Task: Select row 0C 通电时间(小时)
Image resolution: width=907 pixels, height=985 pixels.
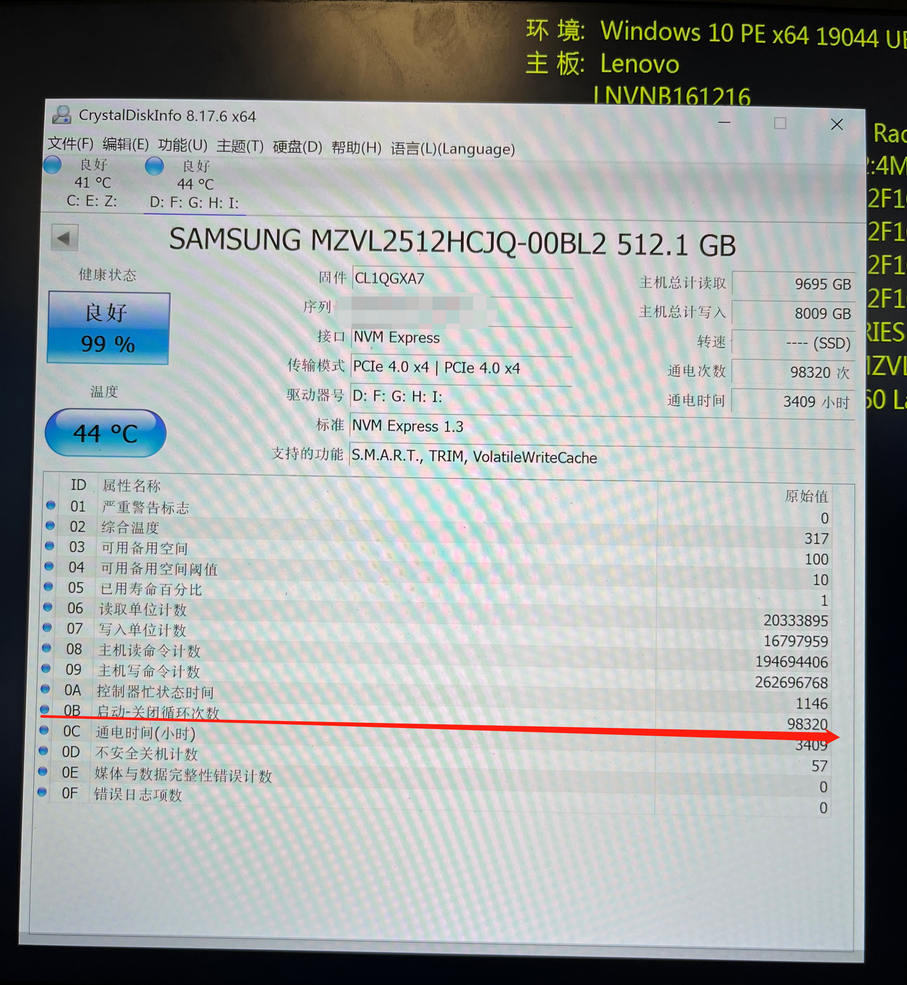Action: tap(435, 739)
